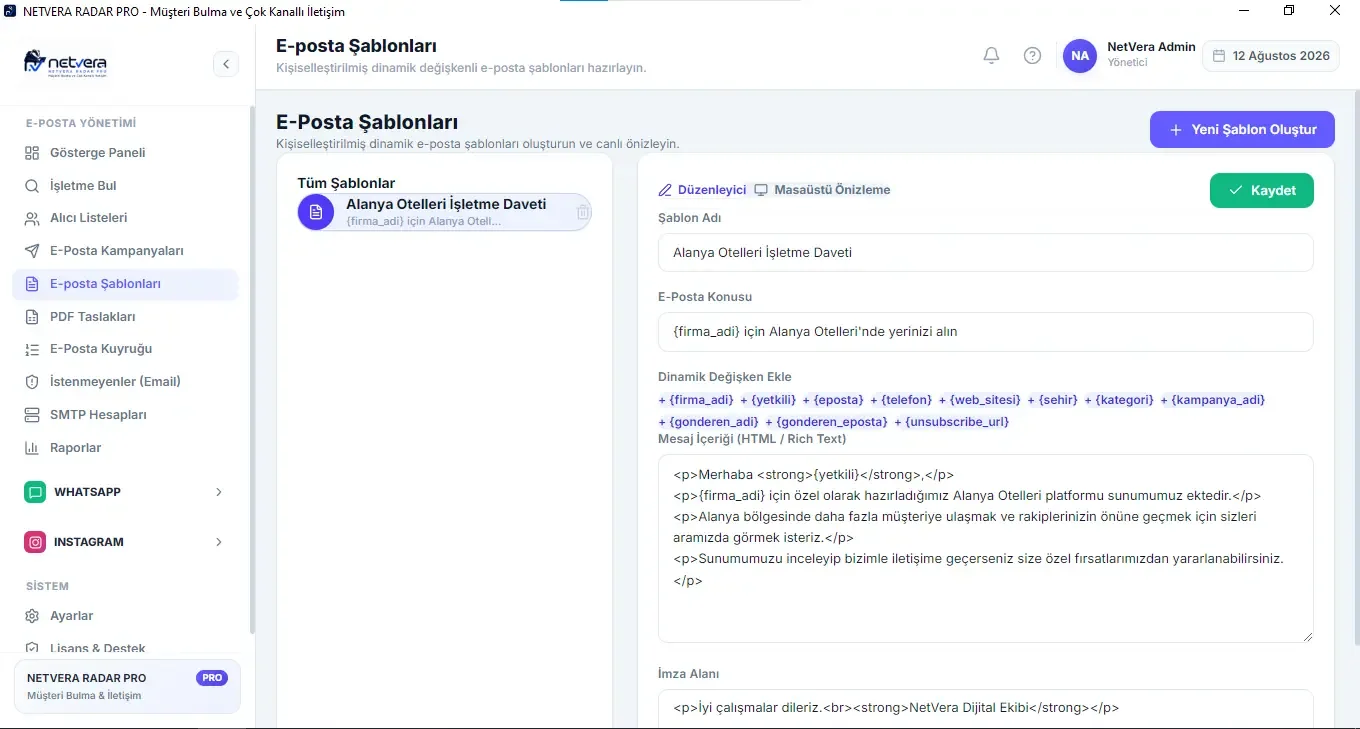This screenshot has height=729, width=1360.
Task: Insert the {yetkili} variable
Action: 768,400
